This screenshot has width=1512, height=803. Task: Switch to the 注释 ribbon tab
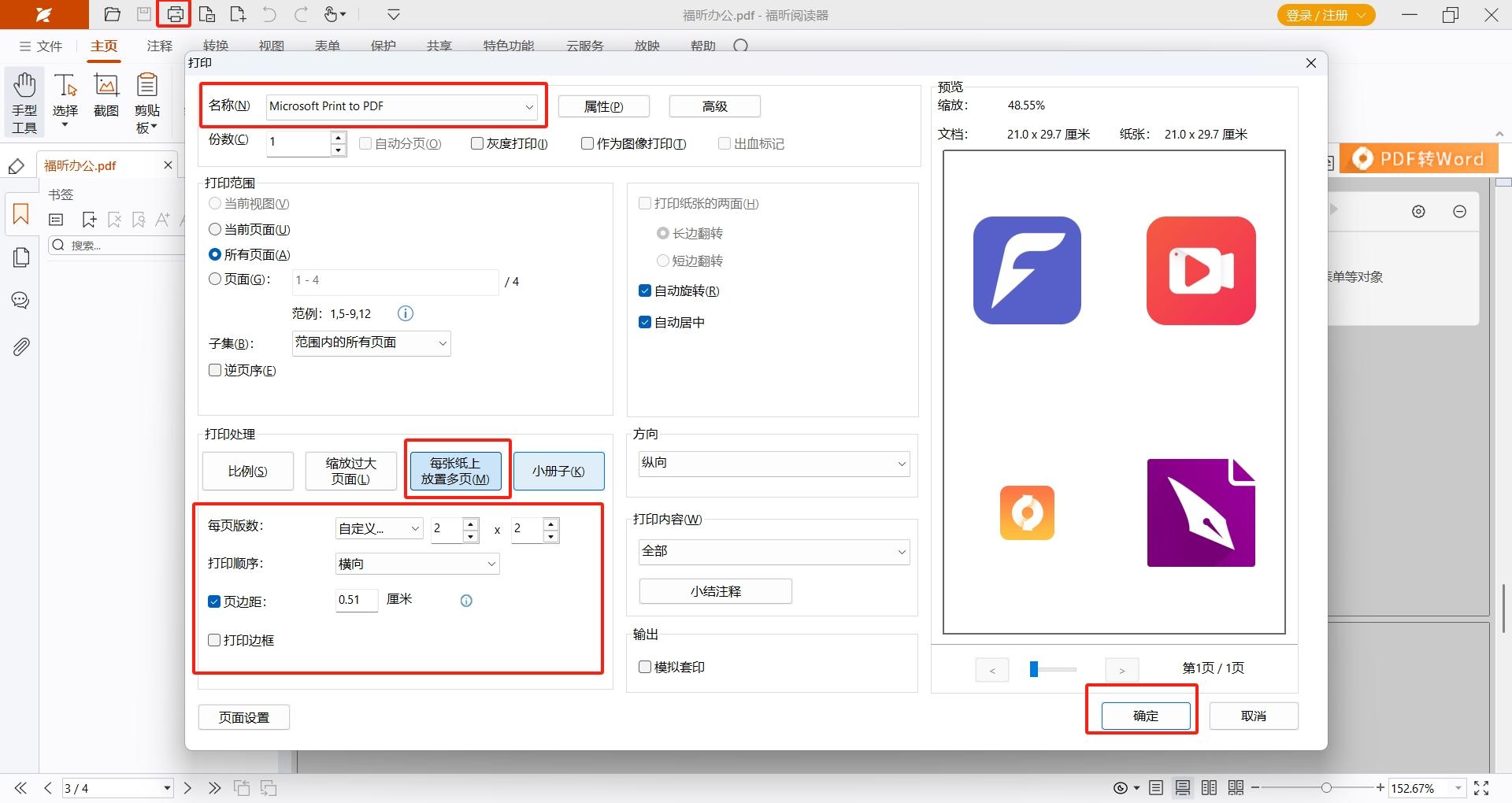pos(159,46)
